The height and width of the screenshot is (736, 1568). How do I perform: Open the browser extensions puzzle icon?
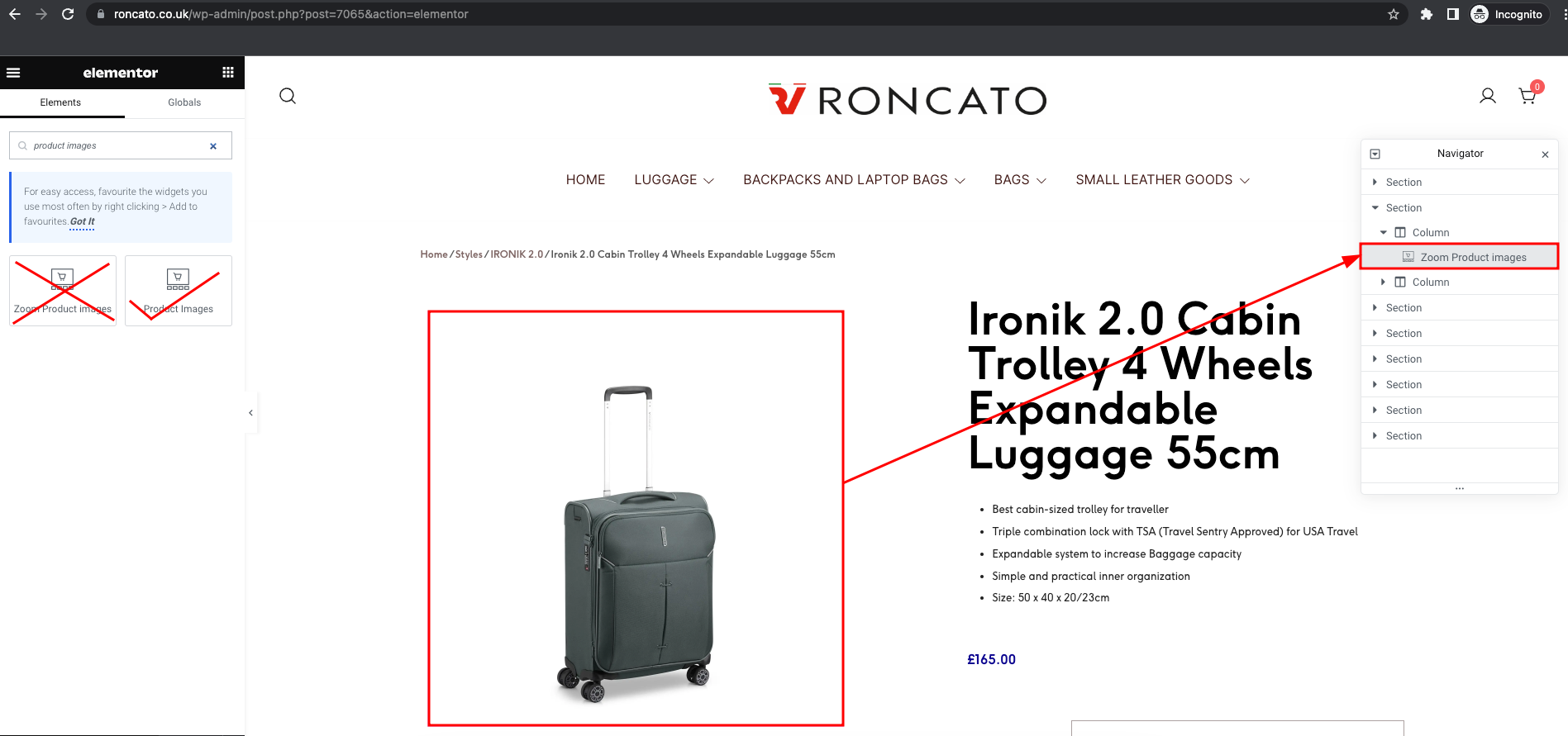click(x=1427, y=14)
